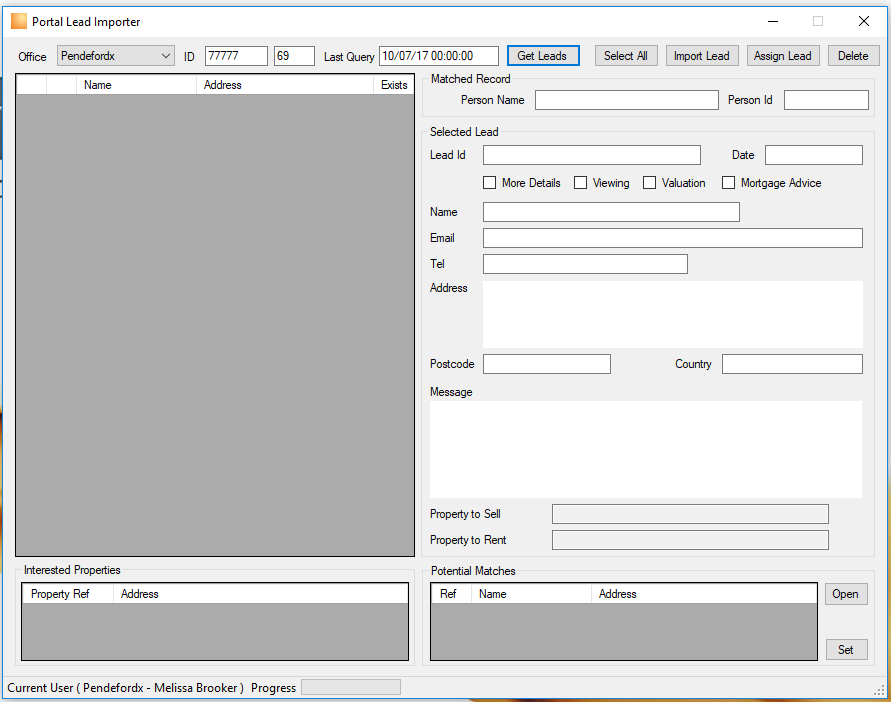Image resolution: width=891 pixels, height=702 pixels.
Task: Click the Assign Lead button
Action: pos(782,56)
